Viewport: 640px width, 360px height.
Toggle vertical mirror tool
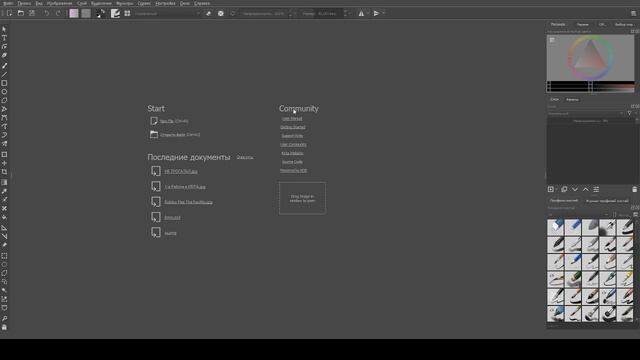point(376,13)
